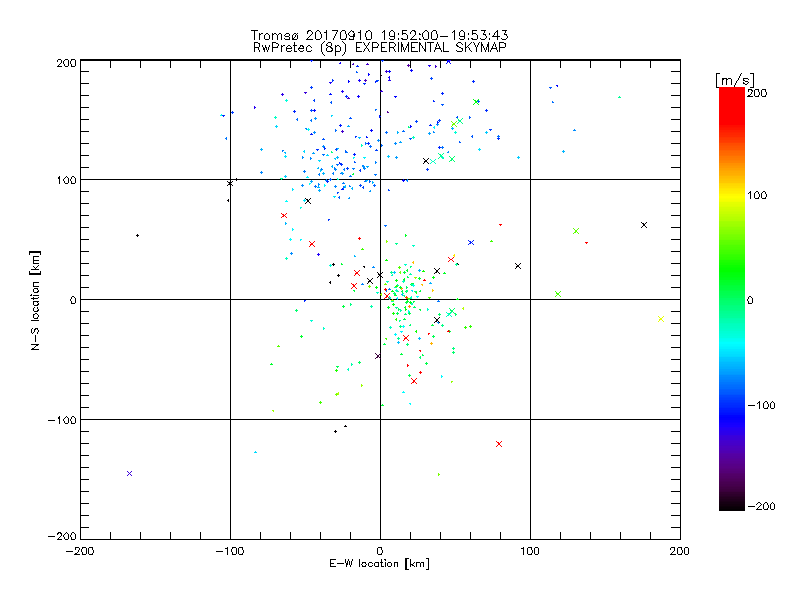The image size is (800, 600).
Task: Select the blue X marker right of center
Action: point(471,242)
